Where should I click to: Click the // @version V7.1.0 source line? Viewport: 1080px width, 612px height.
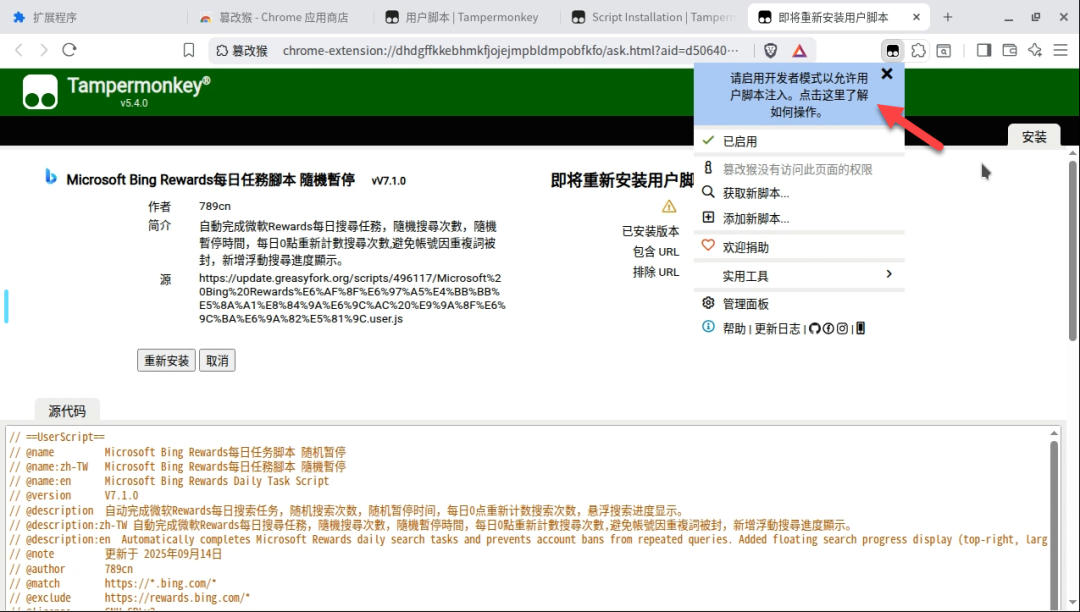click(x=74, y=496)
